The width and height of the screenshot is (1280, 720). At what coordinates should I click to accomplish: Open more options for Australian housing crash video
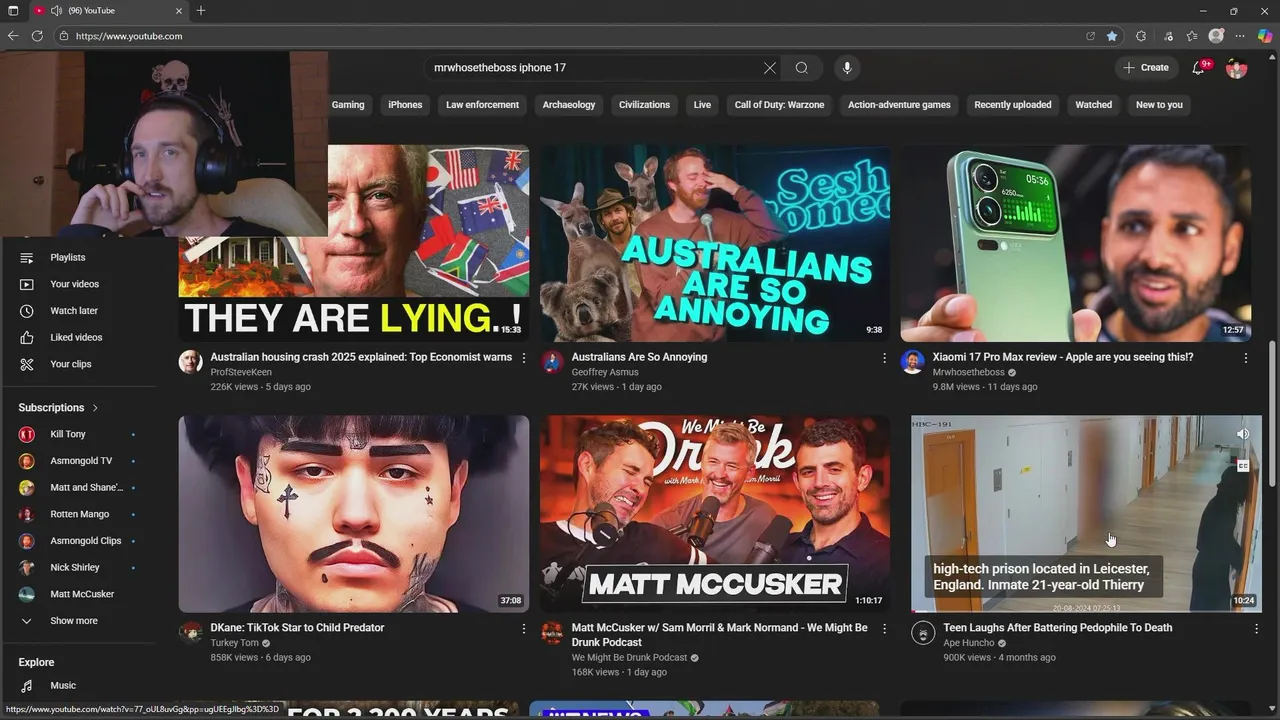[524, 358]
